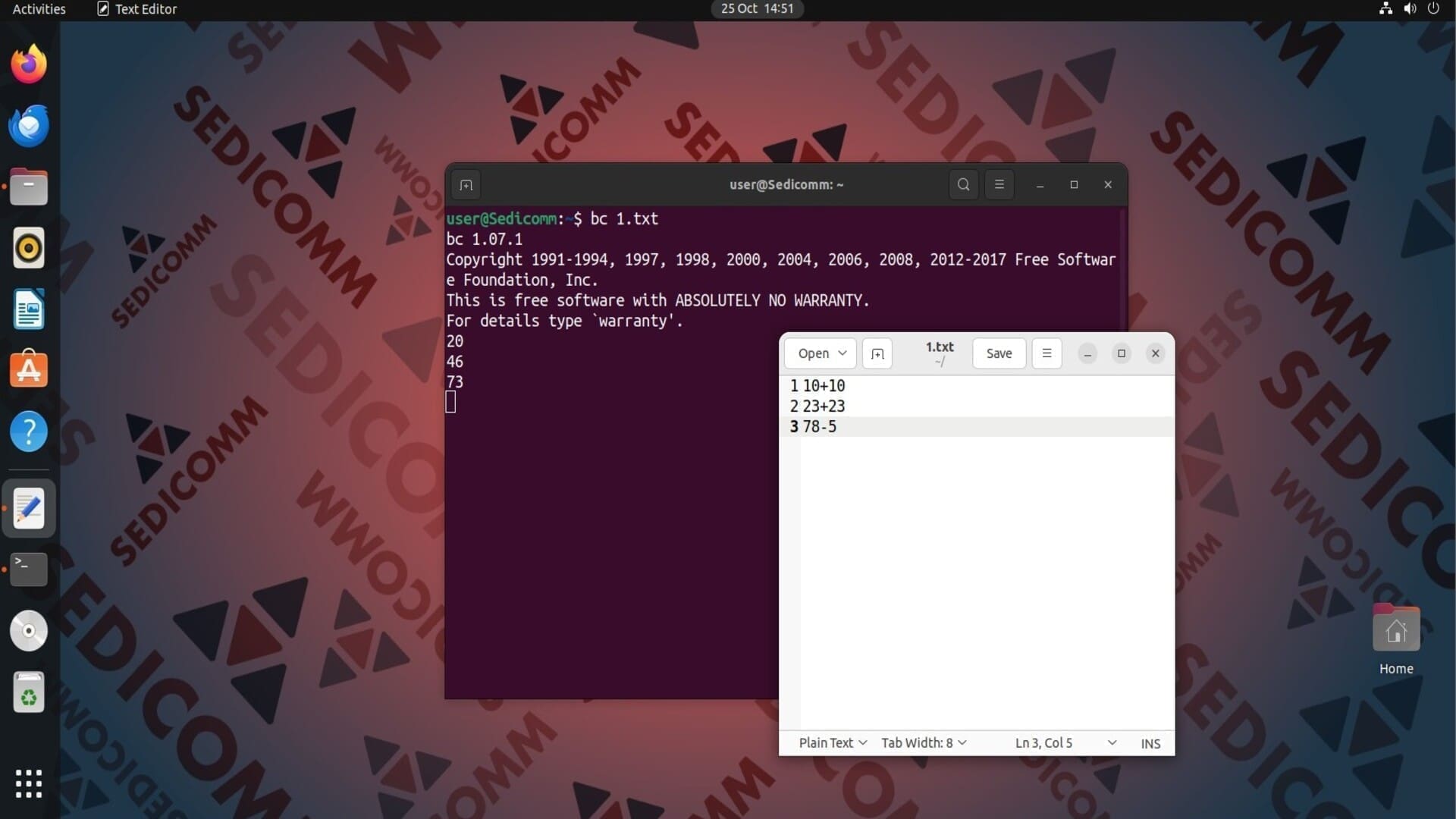Screen dimensions: 1456x819
Task: Open the Text Editor hamburger menu
Action: click(x=1046, y=353)
